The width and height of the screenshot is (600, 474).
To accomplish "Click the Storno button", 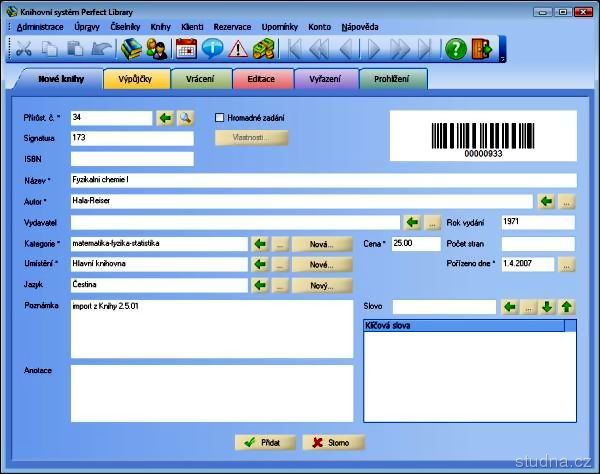I will 333,442.
